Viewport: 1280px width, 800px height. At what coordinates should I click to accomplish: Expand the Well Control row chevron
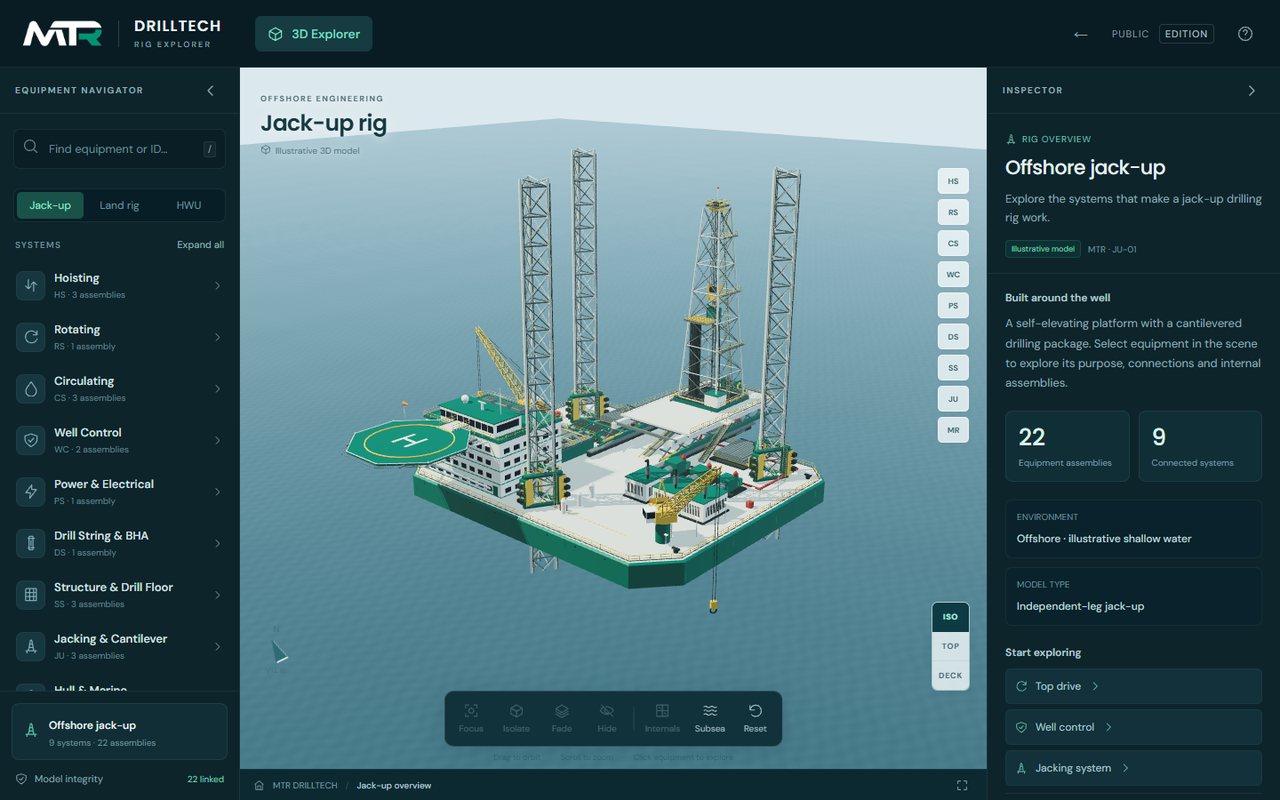point(217,440)
